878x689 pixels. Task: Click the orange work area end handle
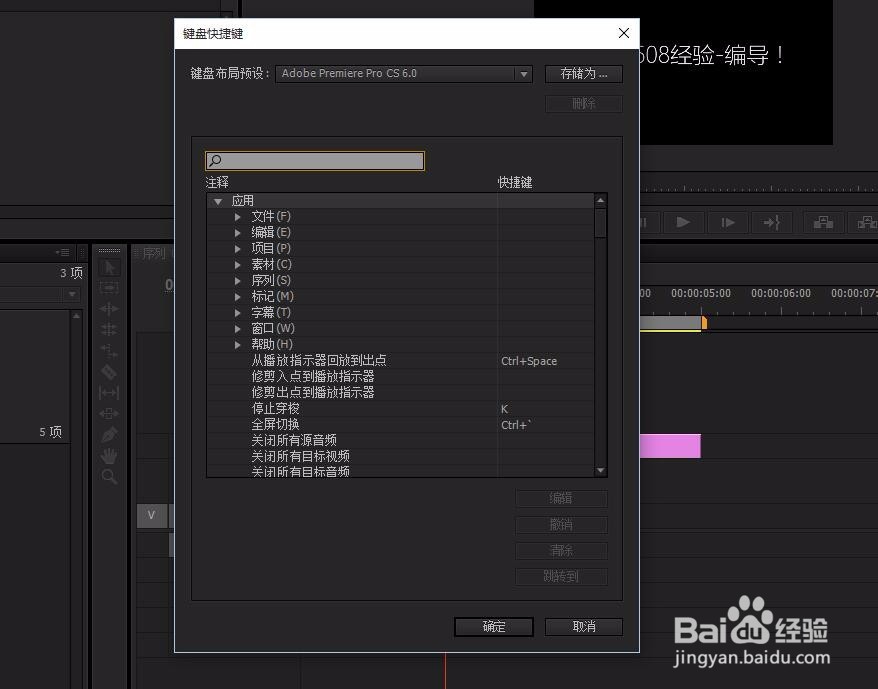tap(704, 323)
